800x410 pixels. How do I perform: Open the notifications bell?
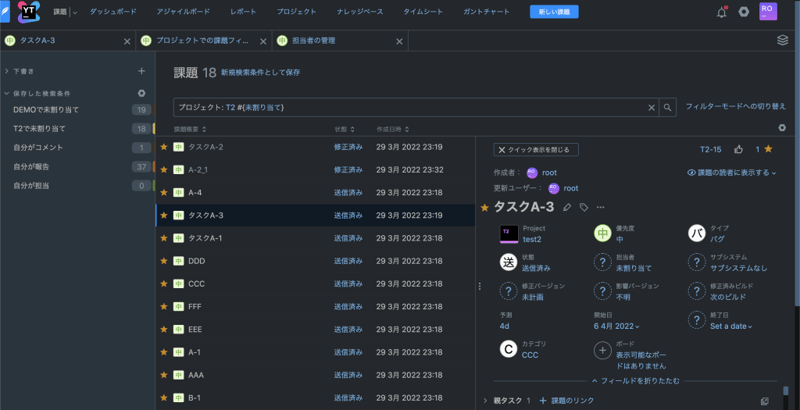721,12
